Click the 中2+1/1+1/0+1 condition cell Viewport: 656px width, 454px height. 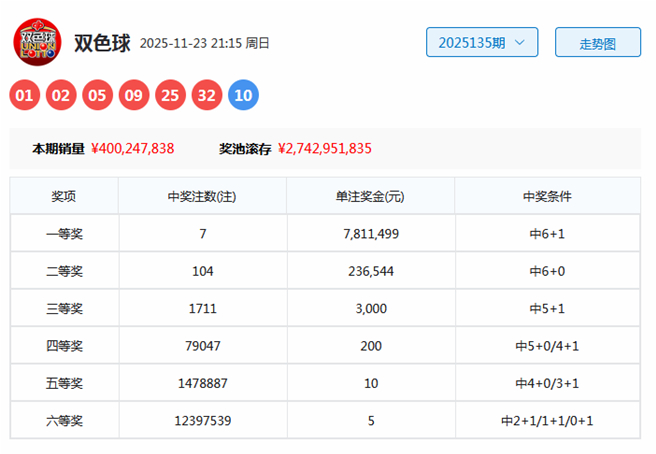pos(548,421)
